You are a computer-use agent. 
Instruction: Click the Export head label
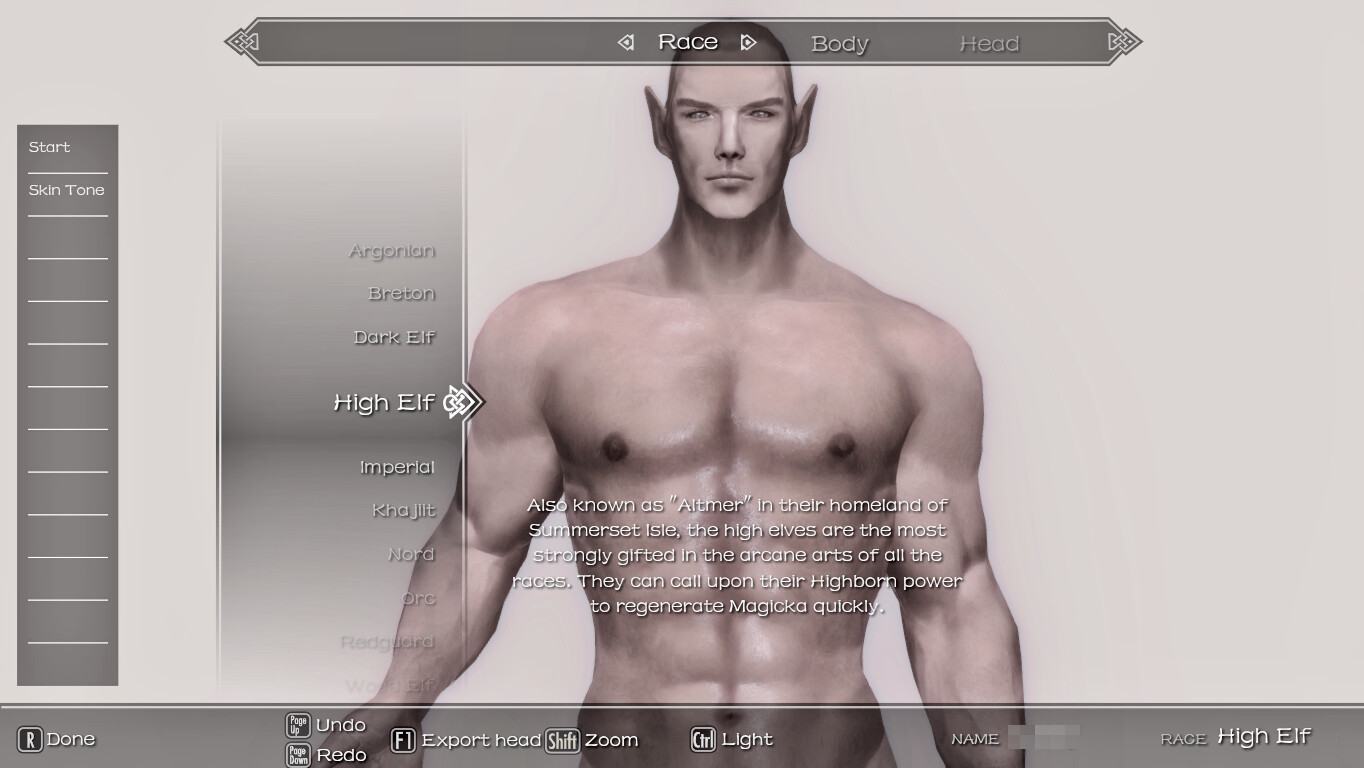[x=481, y=740]
